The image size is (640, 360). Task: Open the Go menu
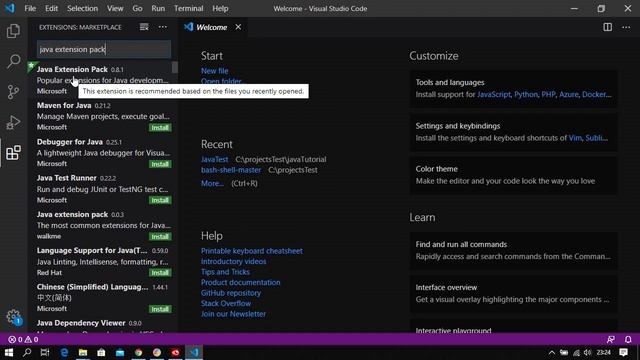(x=138, y=8)
